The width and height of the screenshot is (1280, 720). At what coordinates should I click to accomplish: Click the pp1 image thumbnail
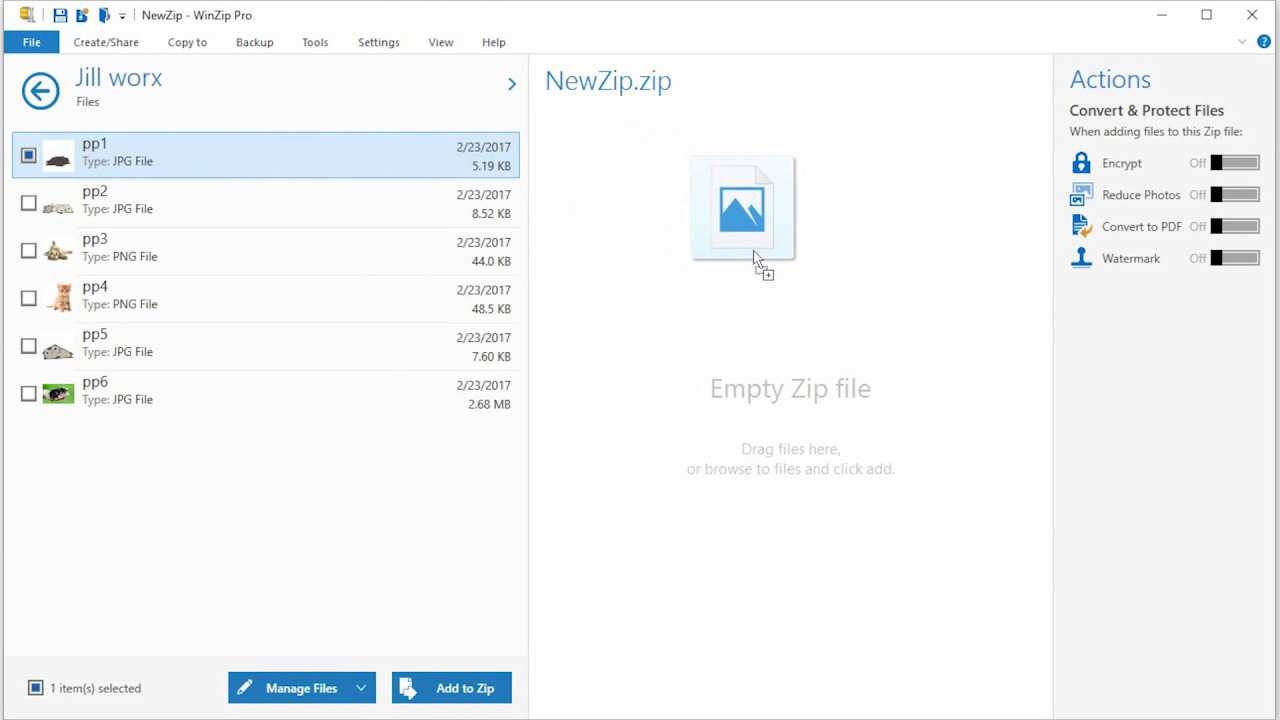point(58,156)
